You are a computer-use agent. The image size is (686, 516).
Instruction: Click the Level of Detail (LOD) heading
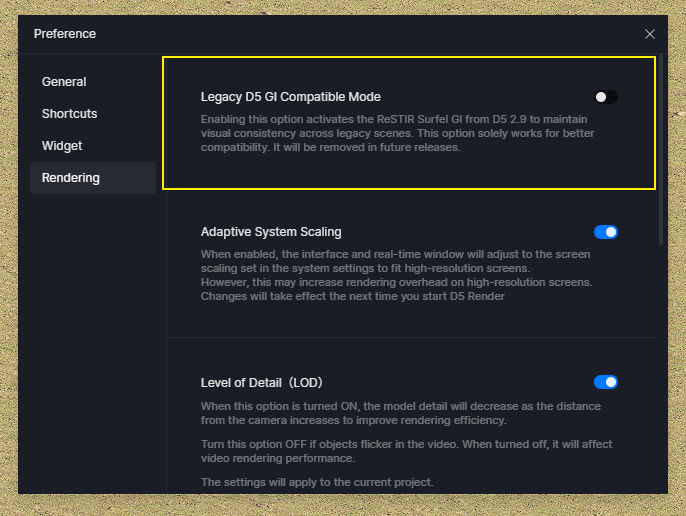(x=262, y=383)
